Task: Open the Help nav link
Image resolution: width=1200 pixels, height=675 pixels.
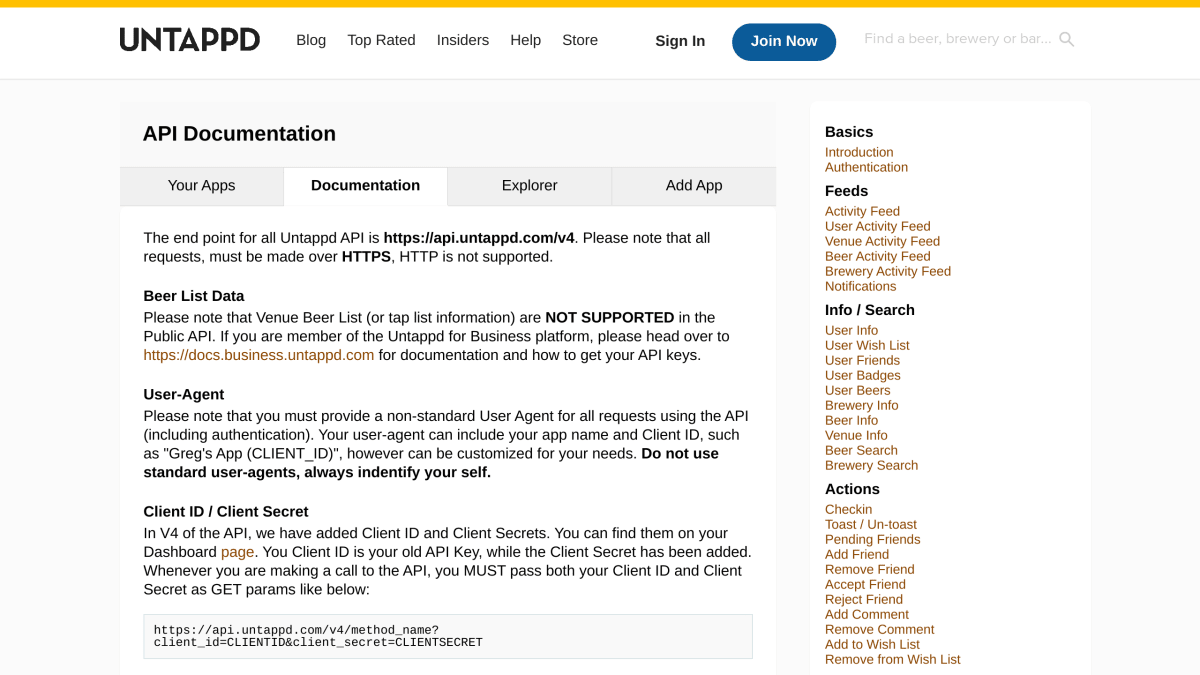Action: coord(525,40)
